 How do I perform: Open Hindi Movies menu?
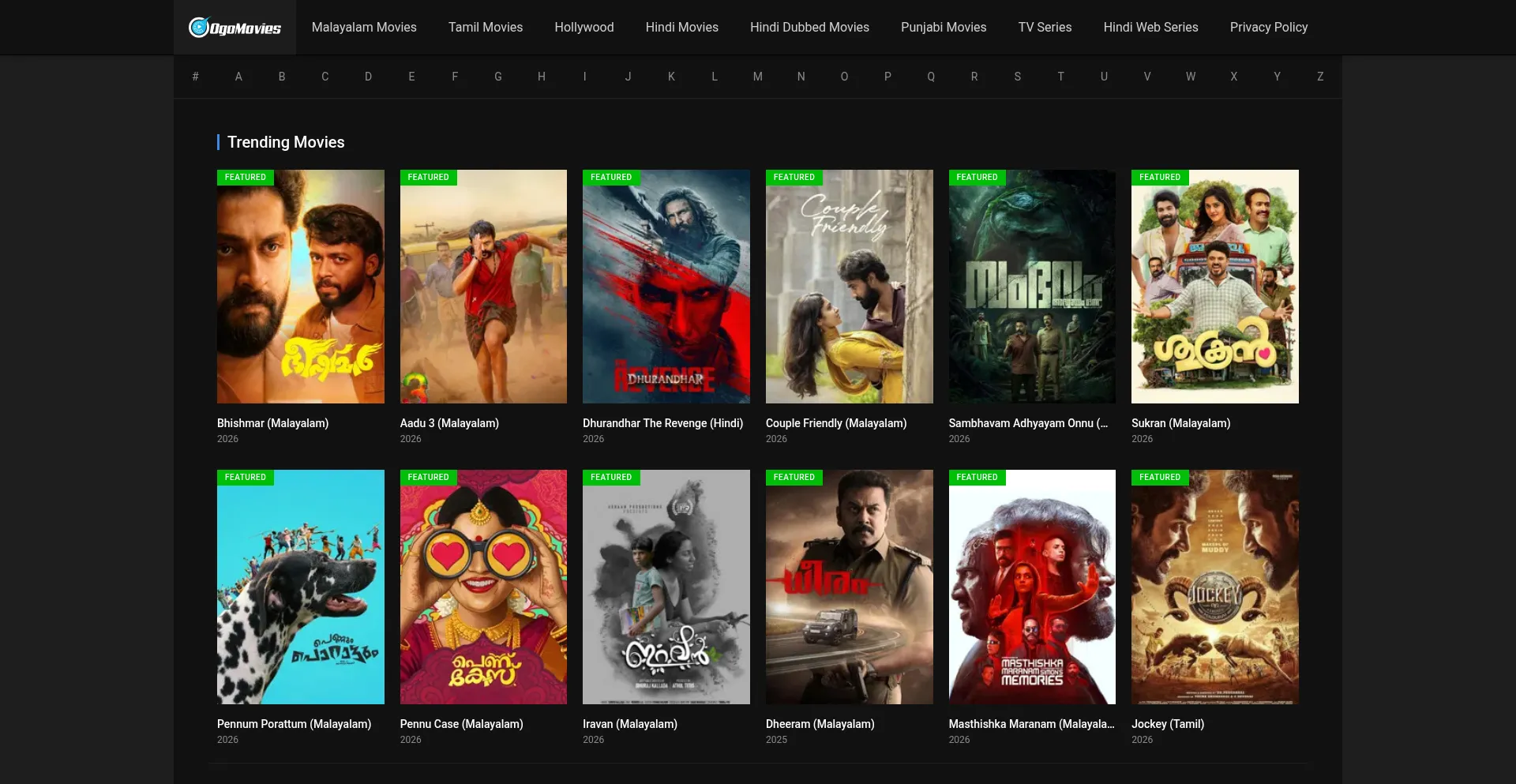[682, 27]
